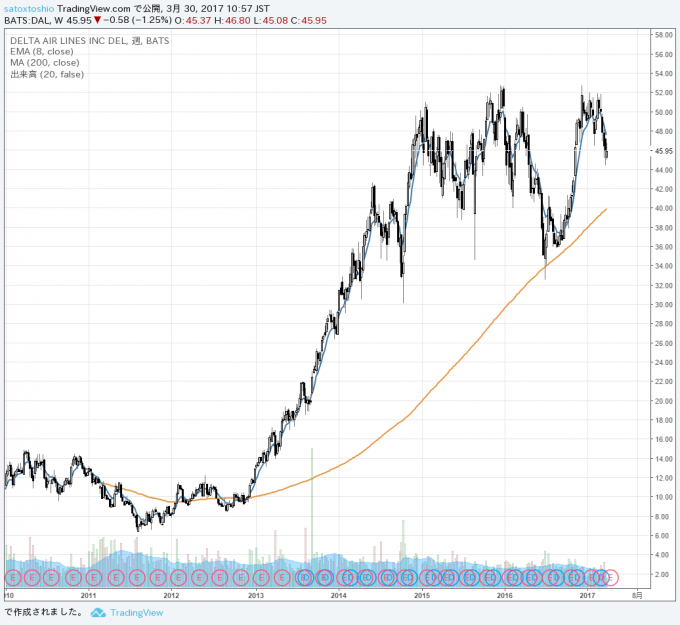Click the '8月' label on time axis
The image size is (680, 625).
(637, 596)
